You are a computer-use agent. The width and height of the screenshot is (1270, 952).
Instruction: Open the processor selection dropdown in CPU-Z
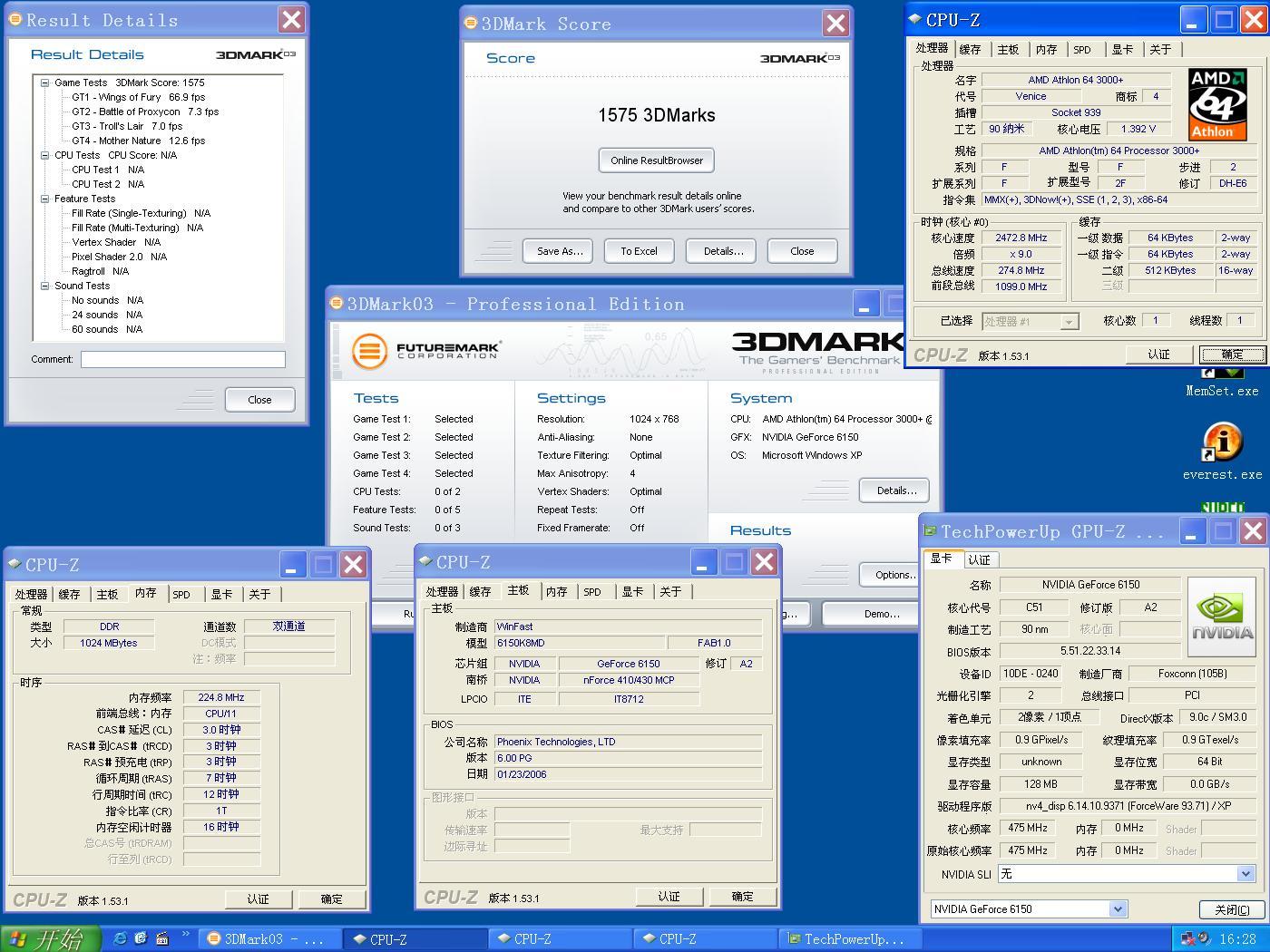pyautogui.click(x=1069, y=321)
